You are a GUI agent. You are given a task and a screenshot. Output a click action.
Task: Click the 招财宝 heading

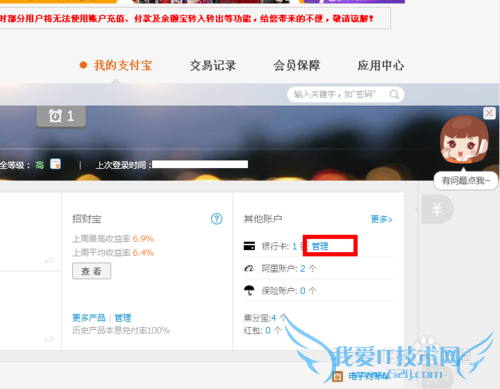coord(87,219)
